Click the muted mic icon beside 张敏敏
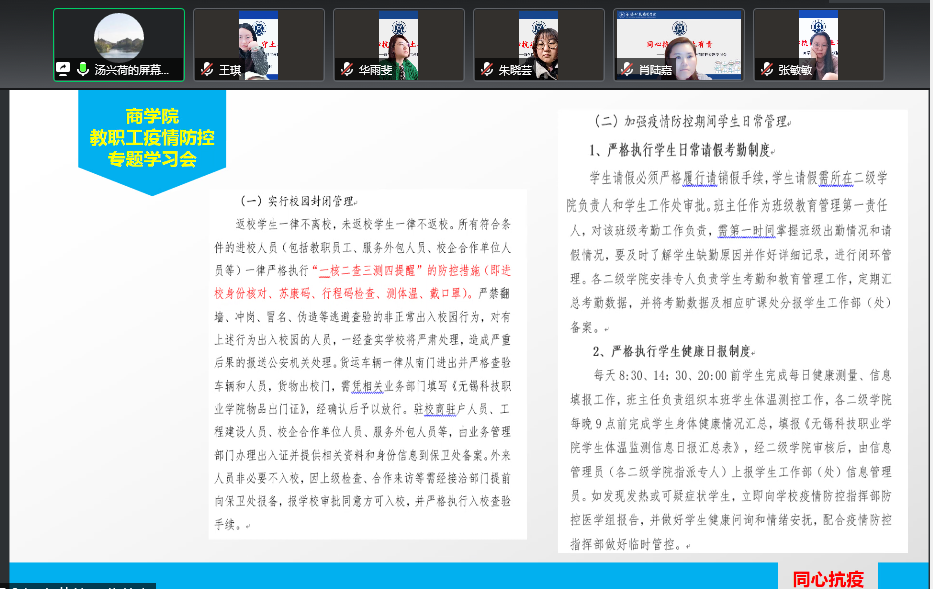The width and height of the screenshot is (933, 589). click(x=767, y=70)
